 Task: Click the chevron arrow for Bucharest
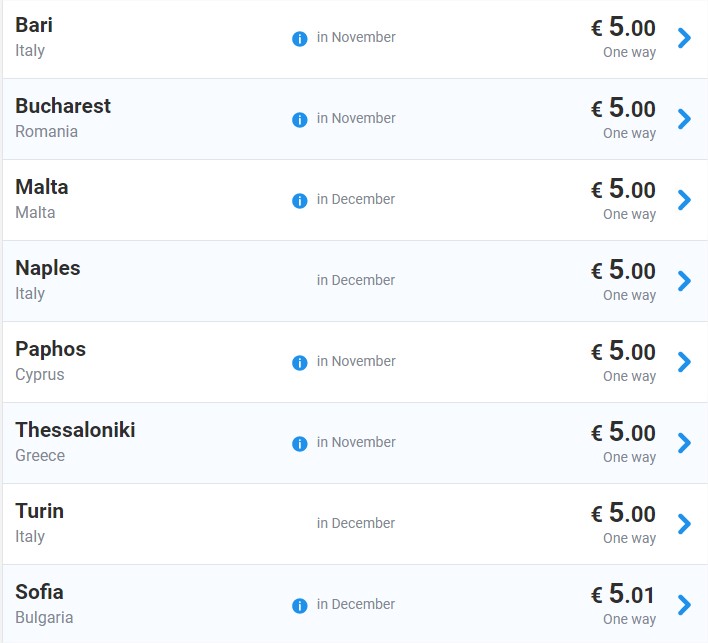point(685,119)
